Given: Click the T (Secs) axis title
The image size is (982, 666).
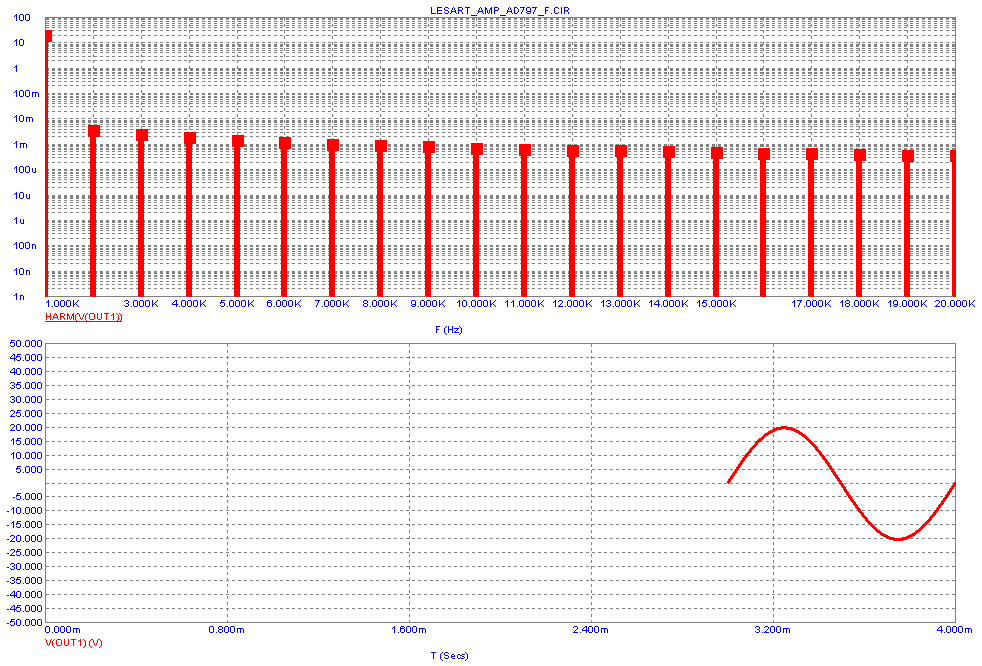Looking at the screenshot, I should tap(449, 656).
